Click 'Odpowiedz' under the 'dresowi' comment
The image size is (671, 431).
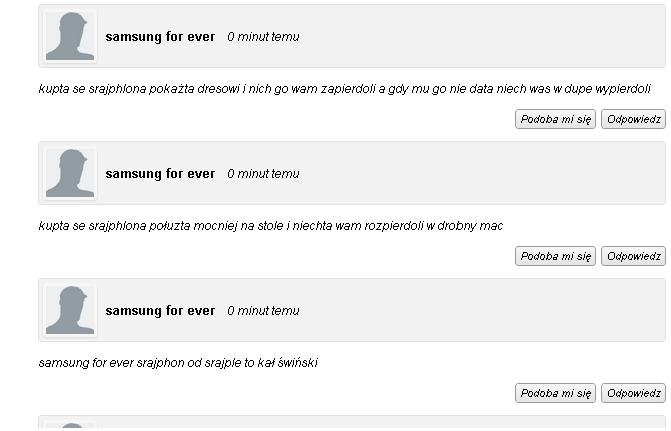tap(633, 119)
